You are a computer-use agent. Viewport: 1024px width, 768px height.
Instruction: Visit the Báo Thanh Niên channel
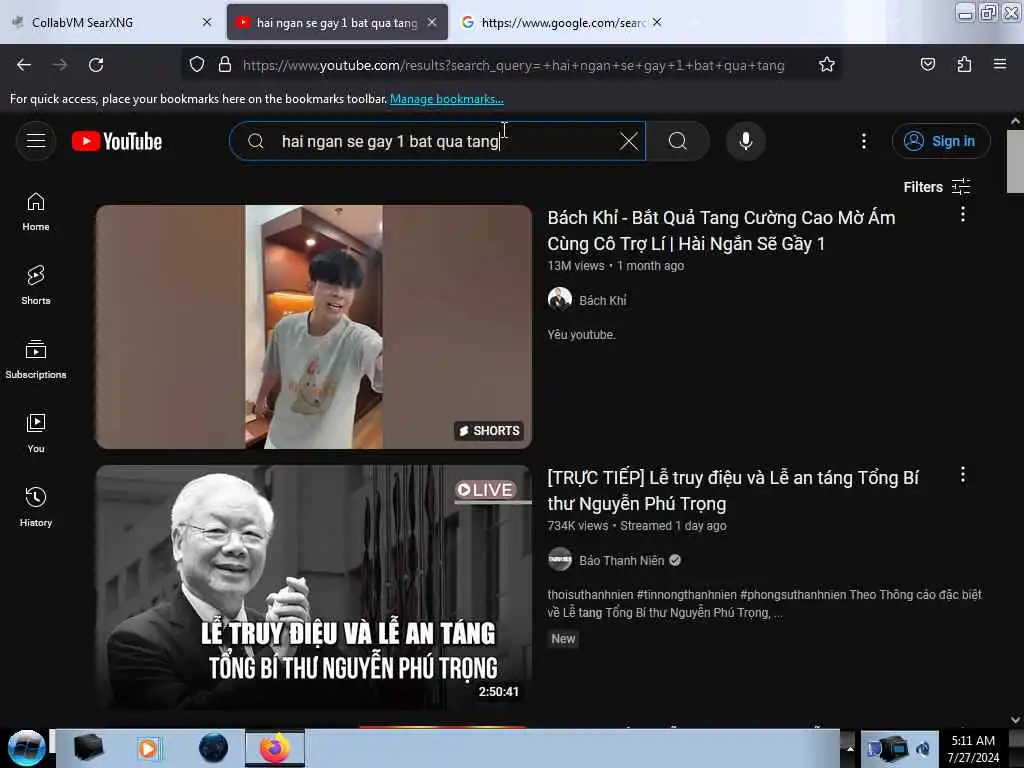(621, 560)
